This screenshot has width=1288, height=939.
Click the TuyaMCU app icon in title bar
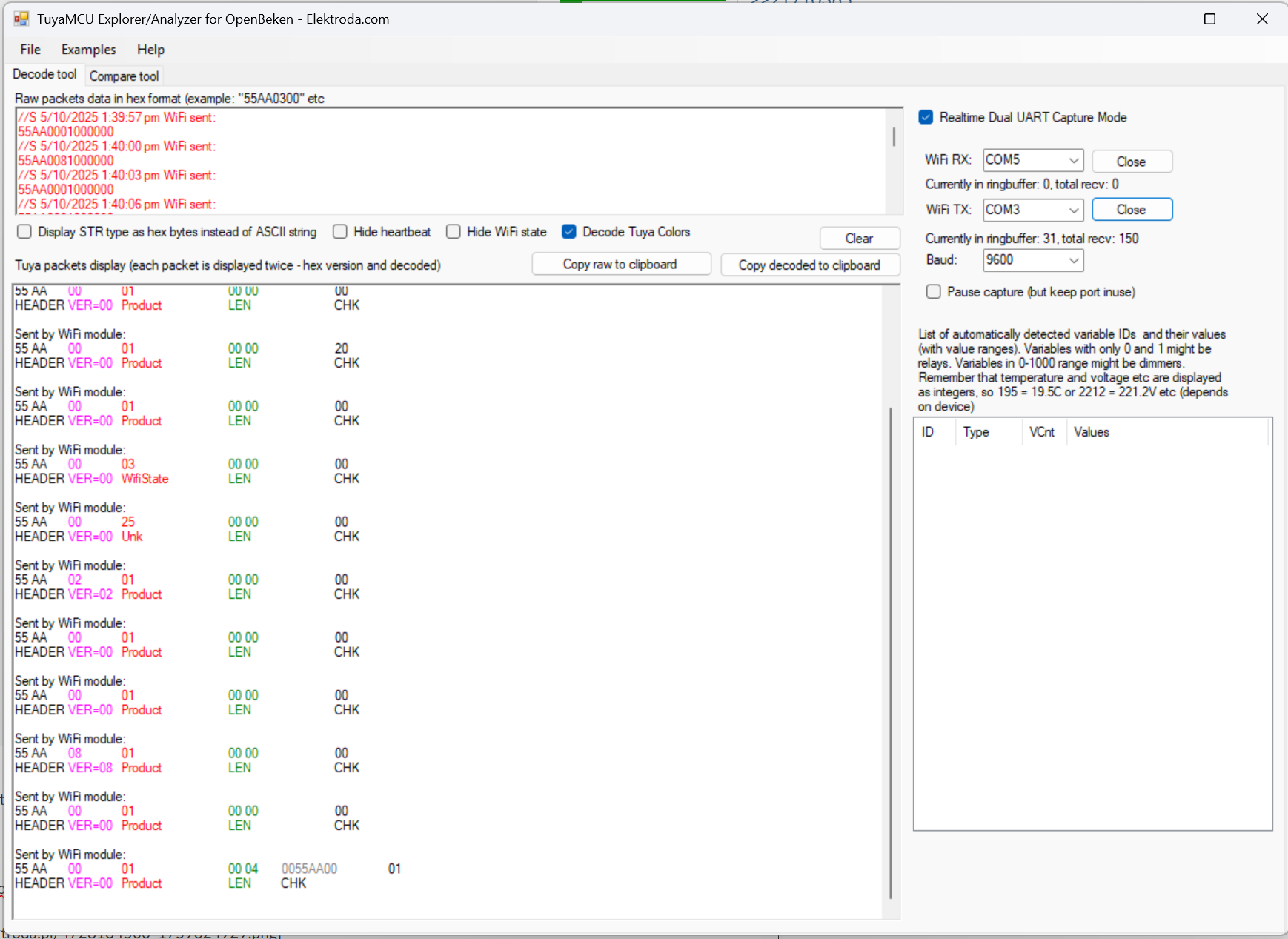21,19
